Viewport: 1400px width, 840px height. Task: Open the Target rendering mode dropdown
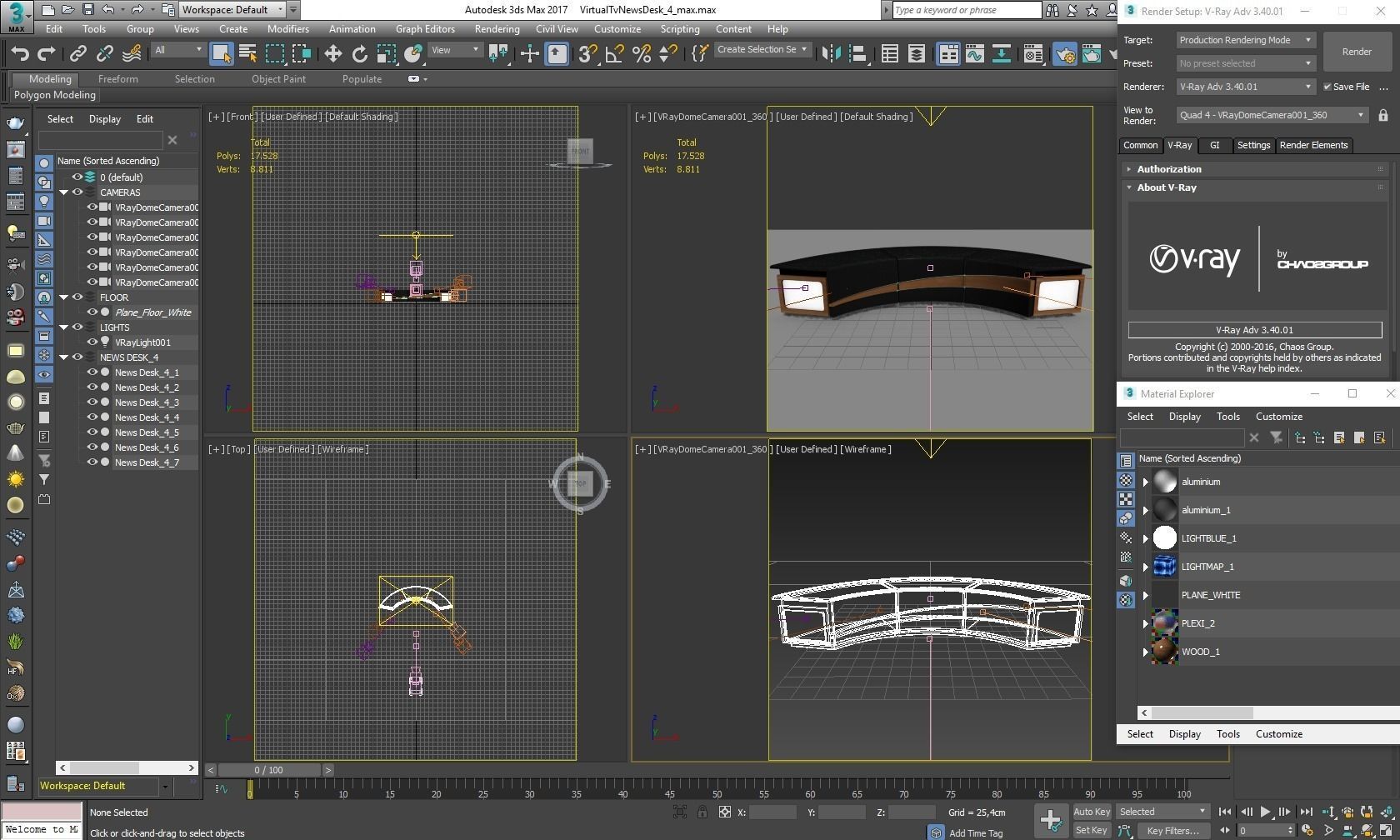(1246, 40)
